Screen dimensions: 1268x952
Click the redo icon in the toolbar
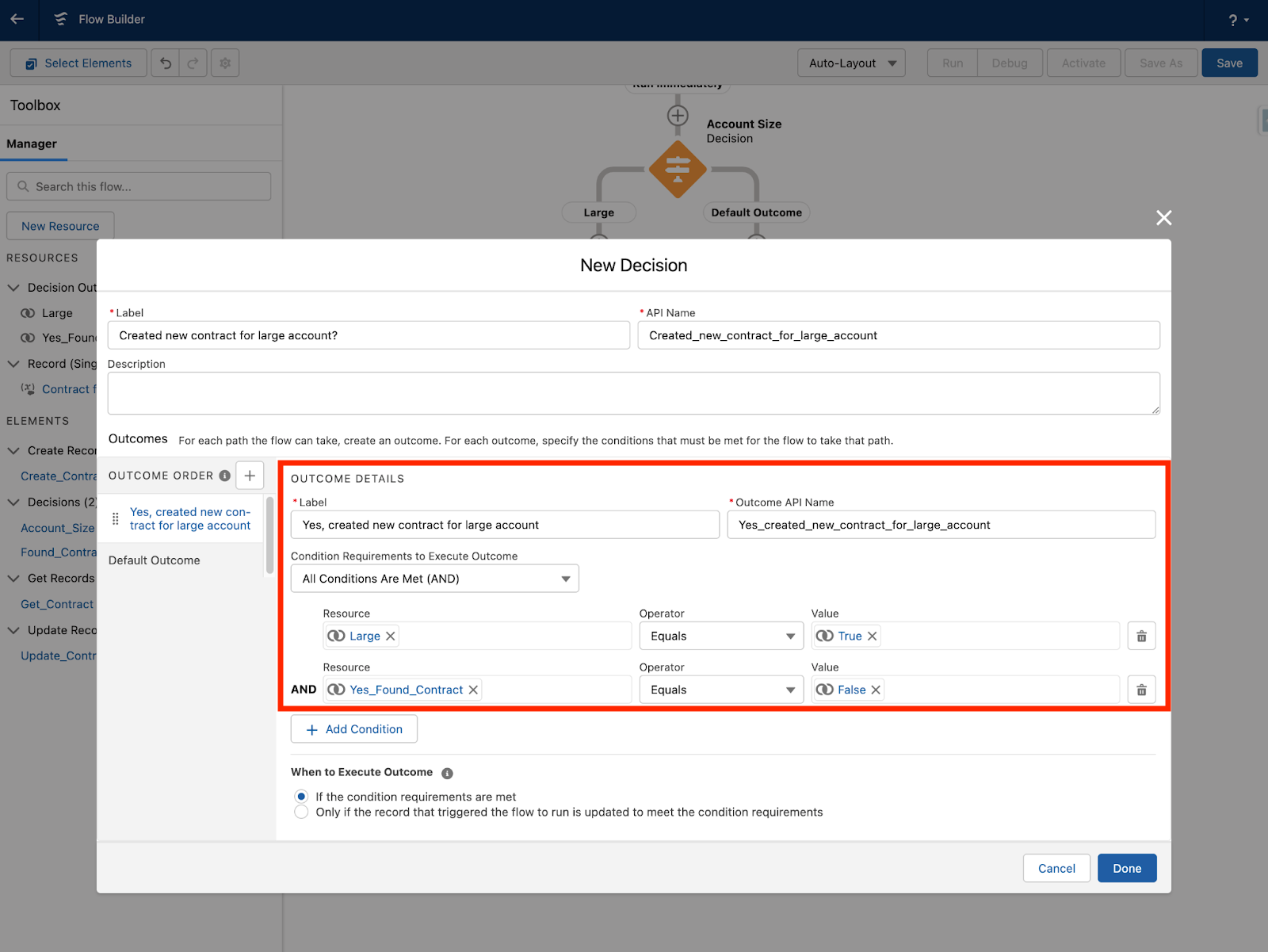[x=193, y=63]
